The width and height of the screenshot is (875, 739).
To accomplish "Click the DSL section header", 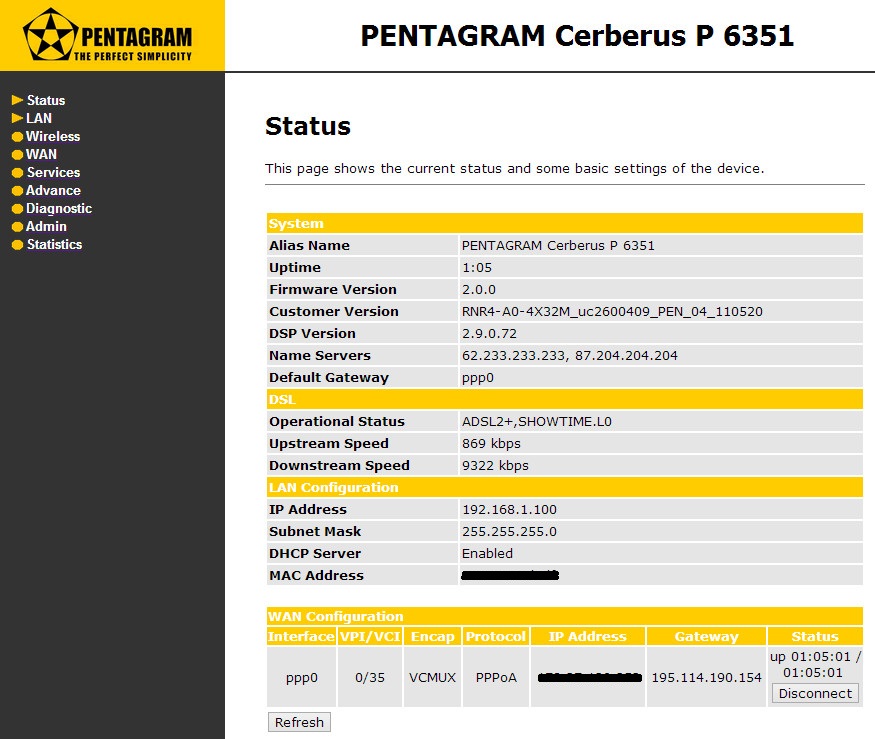I will pos(565,400).
